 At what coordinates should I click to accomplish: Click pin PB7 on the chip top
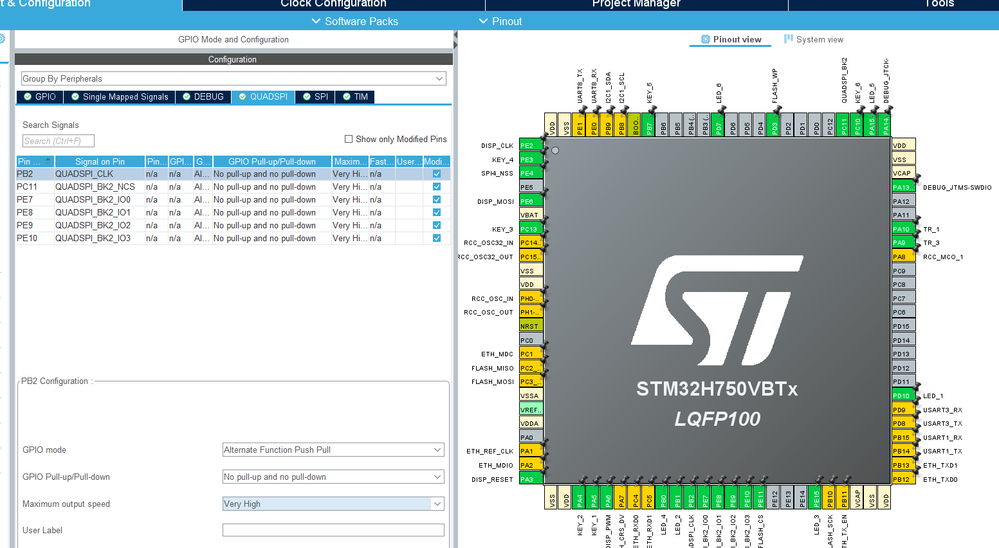649,125
